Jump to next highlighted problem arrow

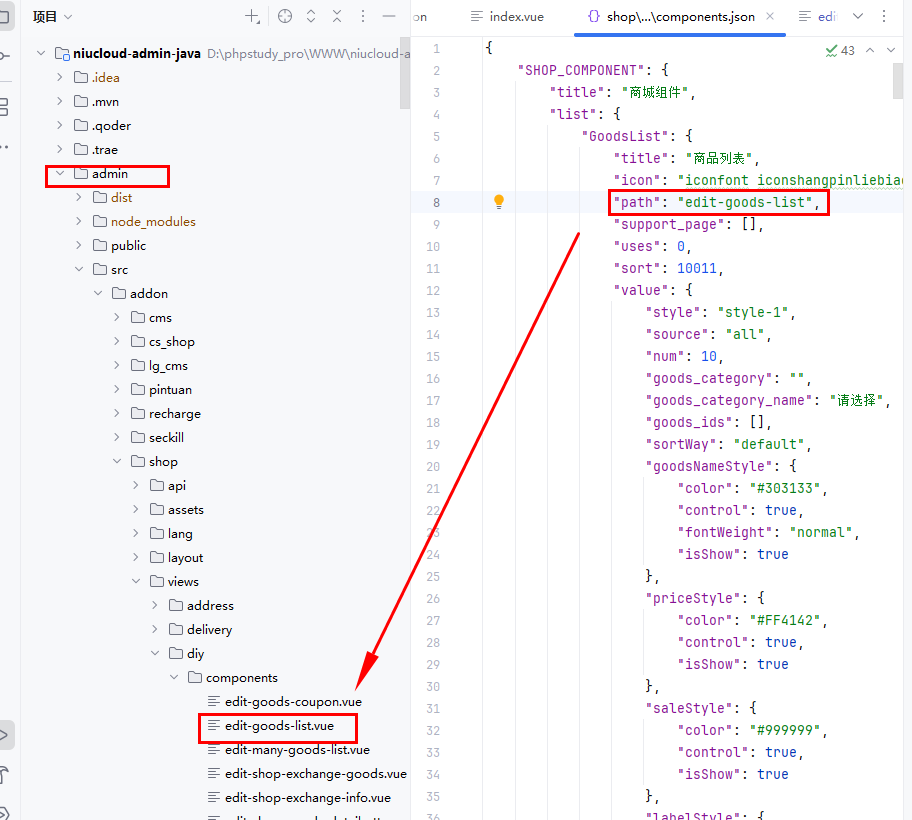tap(892, 50)
